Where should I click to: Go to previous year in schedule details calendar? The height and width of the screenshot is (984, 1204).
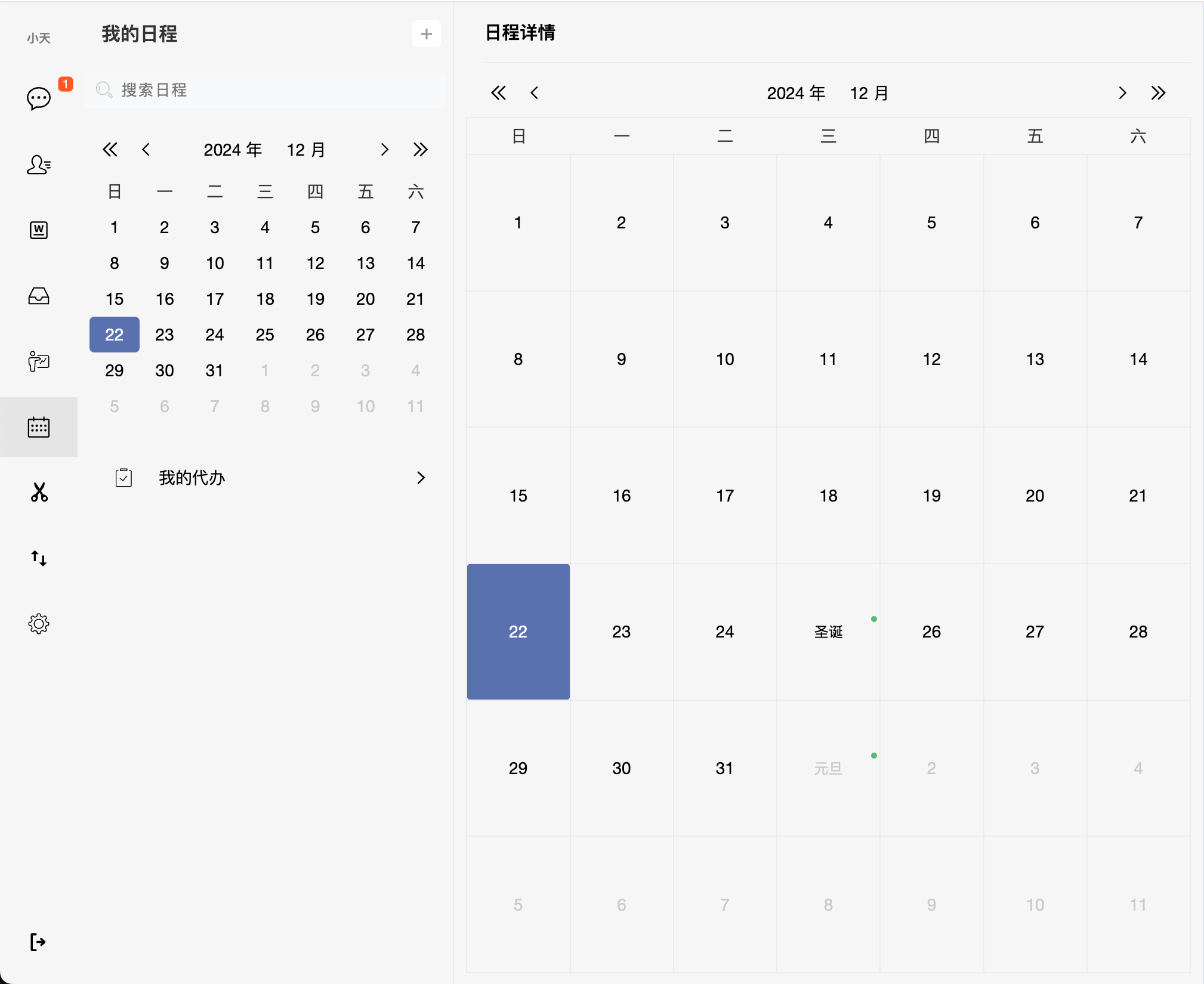pyautogui.click(x=498, y=93)
